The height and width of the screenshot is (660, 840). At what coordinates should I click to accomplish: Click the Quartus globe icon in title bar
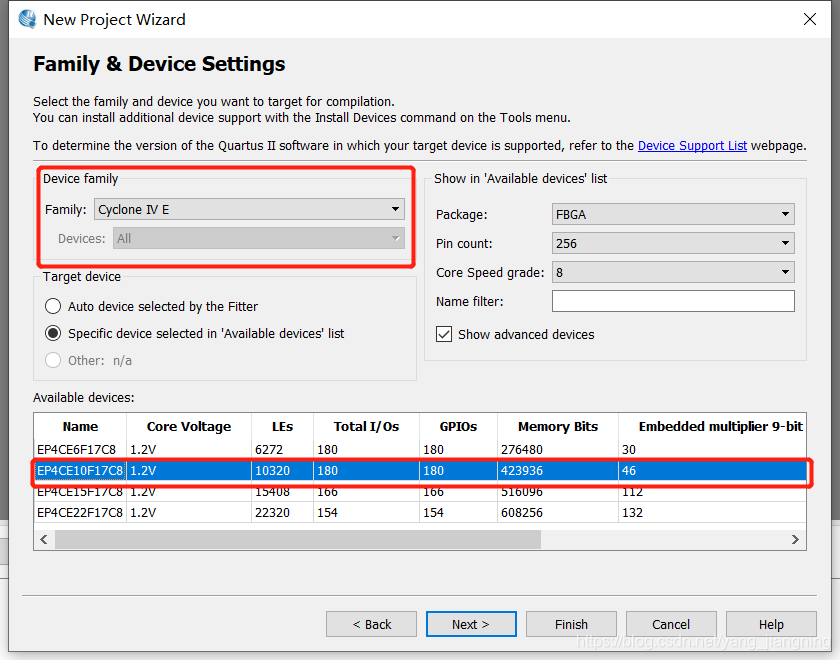tap(27, 19)
